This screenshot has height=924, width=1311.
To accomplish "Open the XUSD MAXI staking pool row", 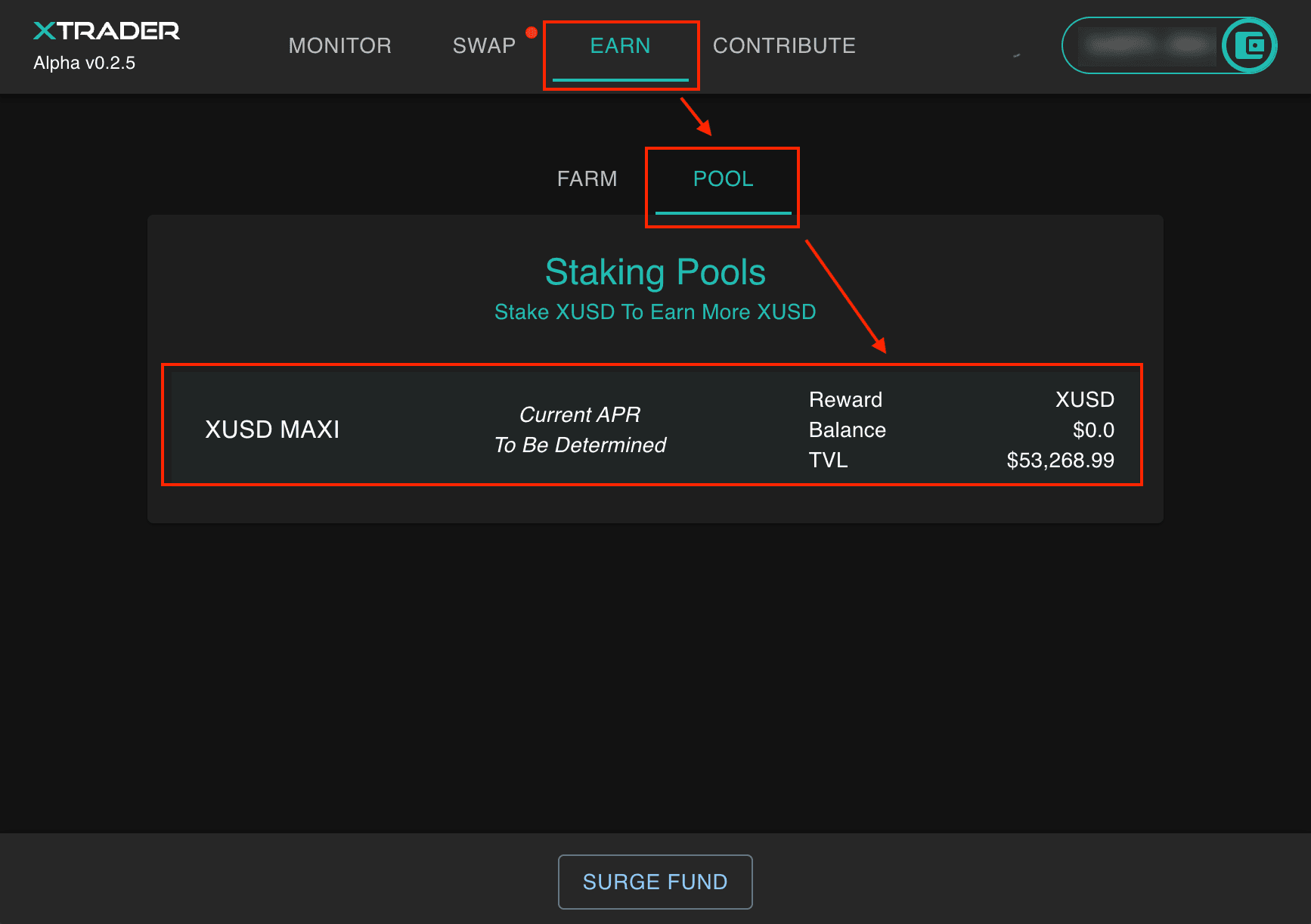I will tap(655, 427).
